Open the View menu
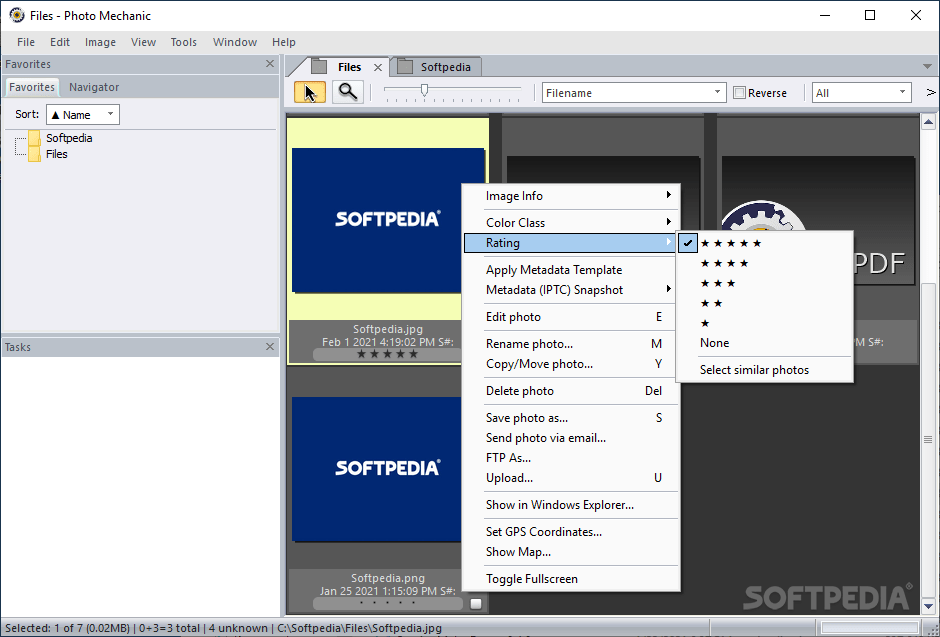Image resolution: width=940 pixels, height=637 pixels. point(143,42)
